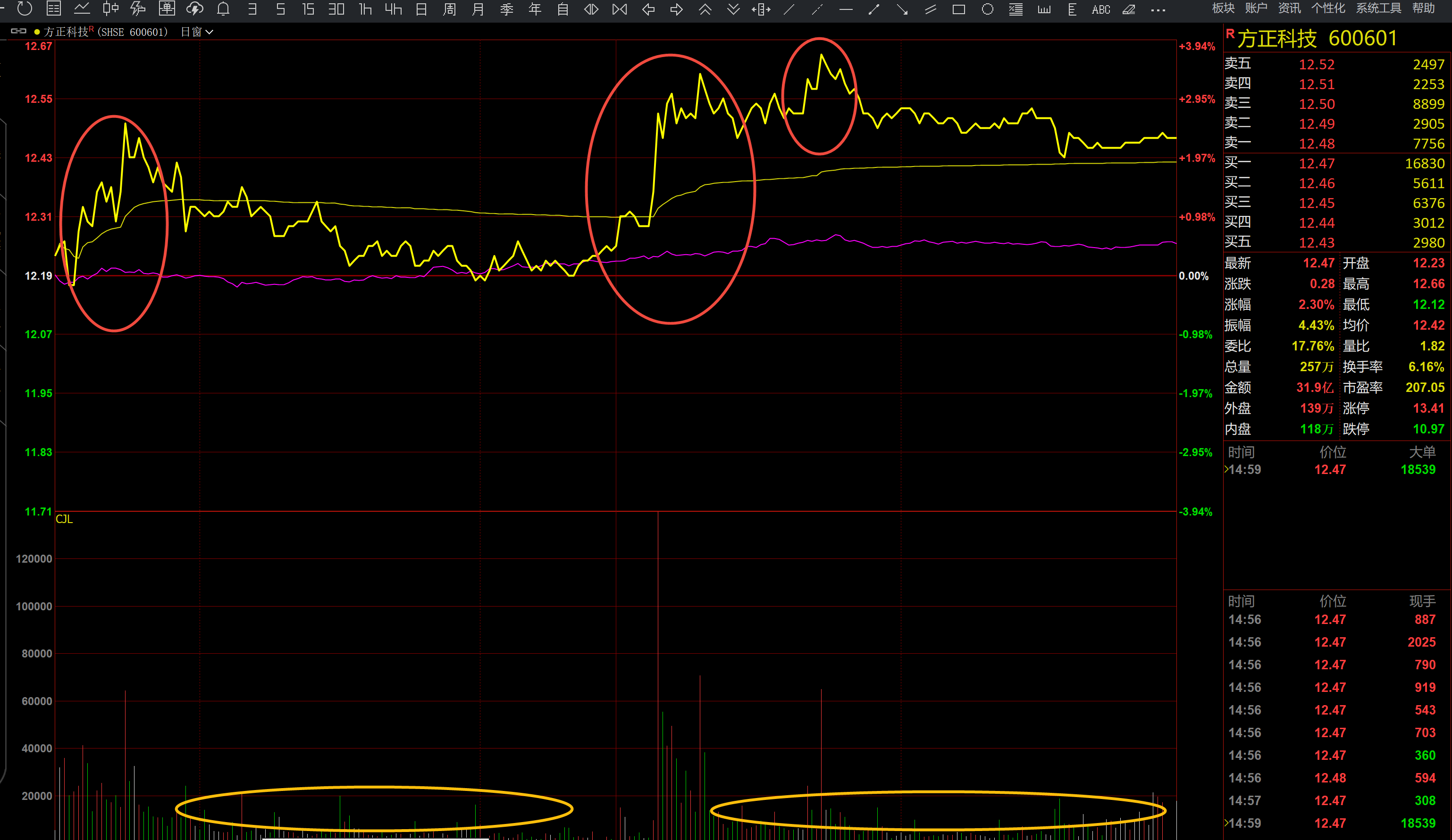The height and width of the screenshot is (840, 1452).
Task: Toggle the chart link chain icon
Action: (x=18, y=31)
